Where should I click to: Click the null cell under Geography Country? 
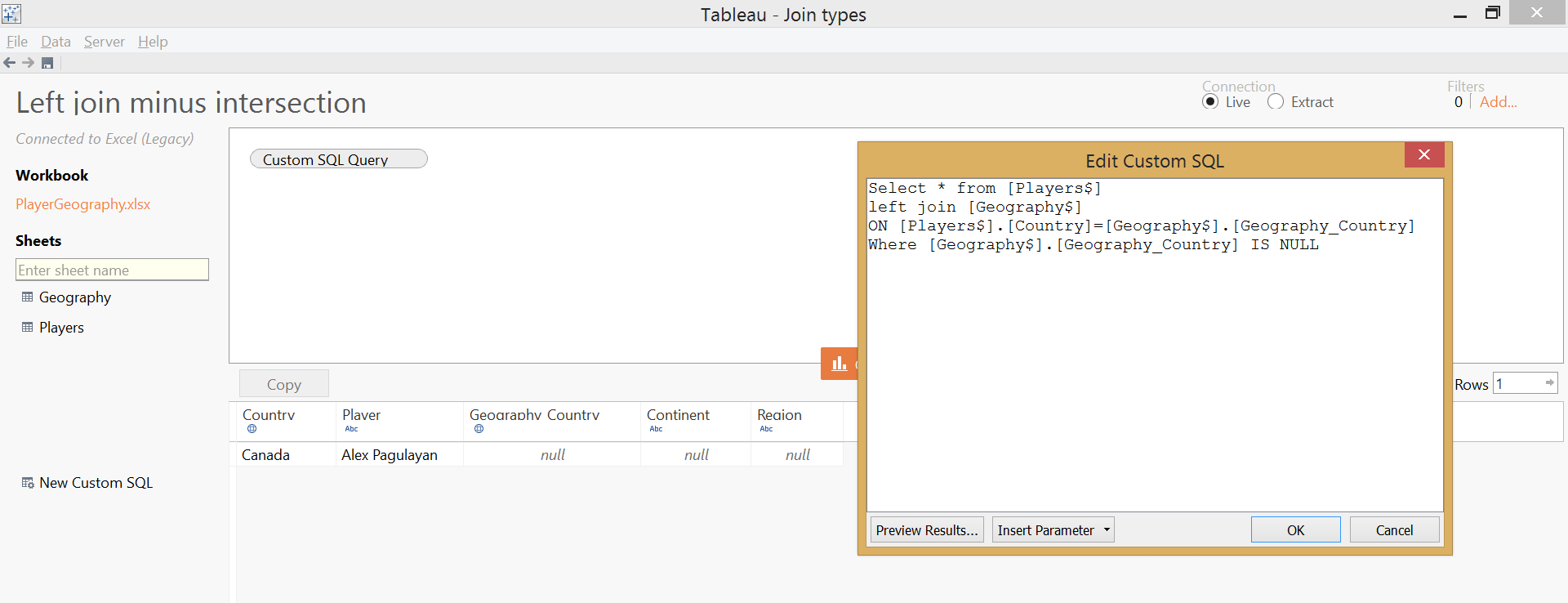pyautogui.click(x=553, y=455)
